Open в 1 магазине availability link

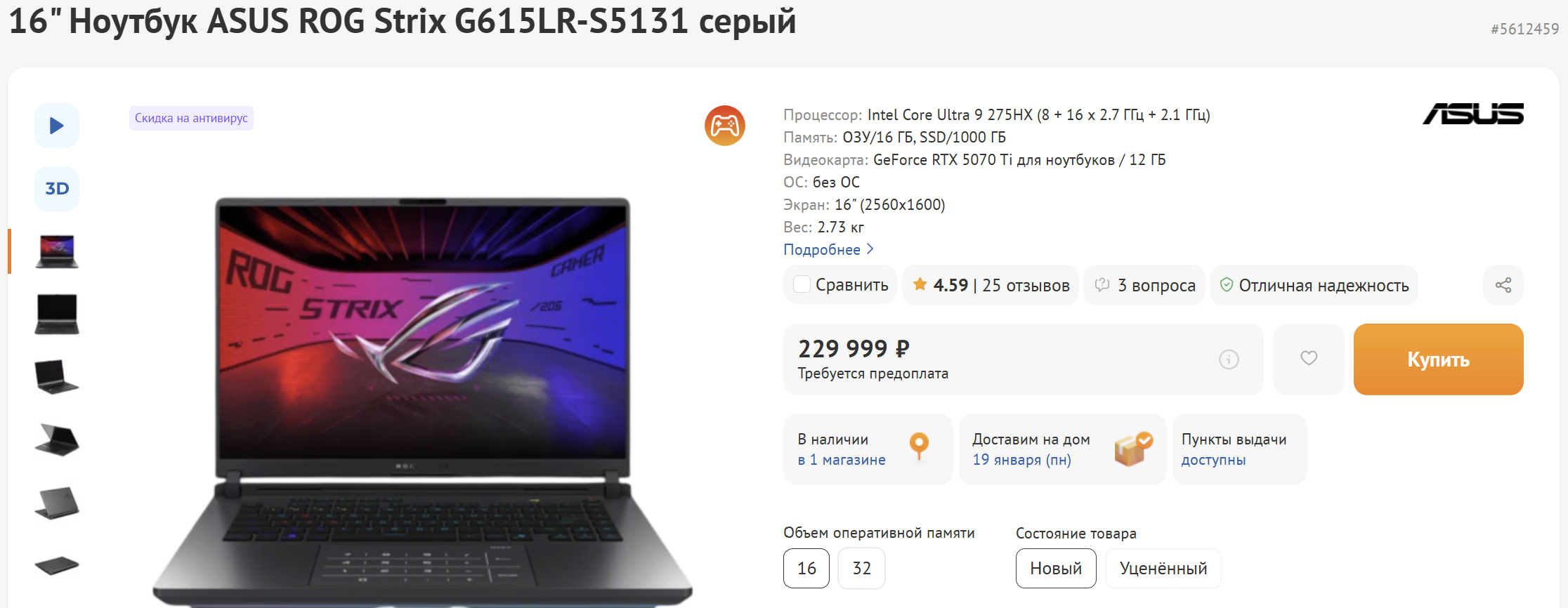coord(842,460)
